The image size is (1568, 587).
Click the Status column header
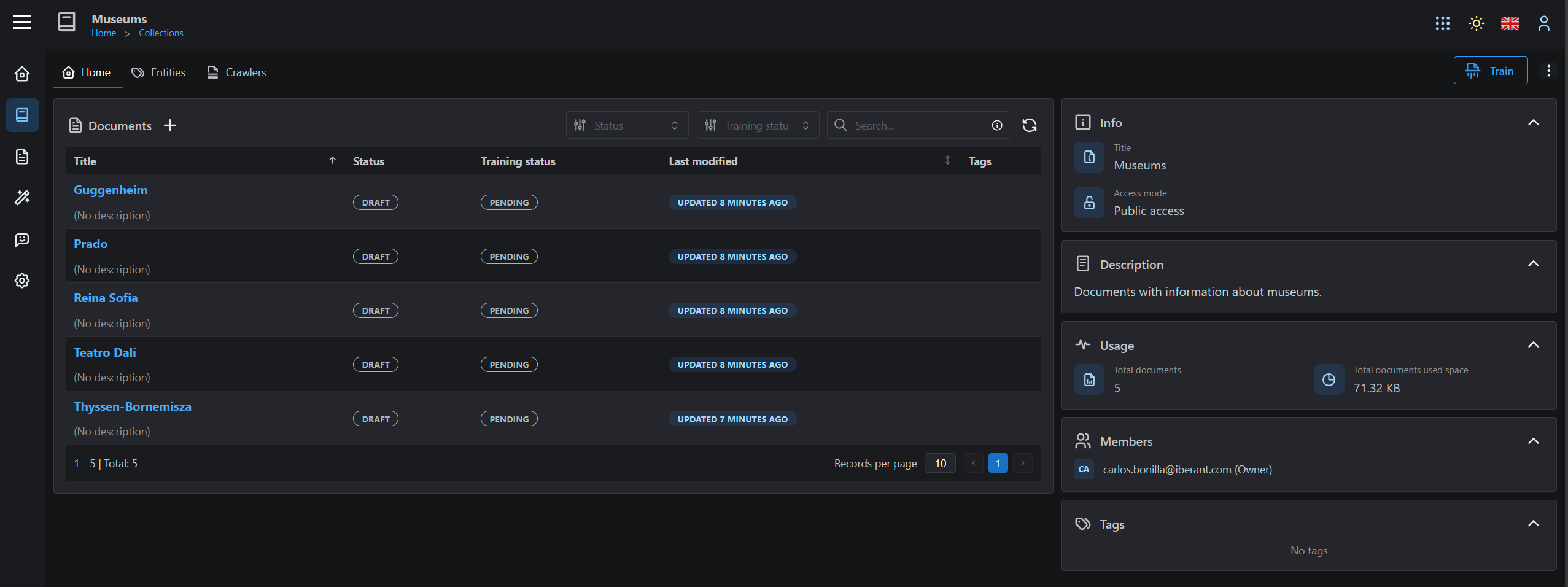pos(368,161)
